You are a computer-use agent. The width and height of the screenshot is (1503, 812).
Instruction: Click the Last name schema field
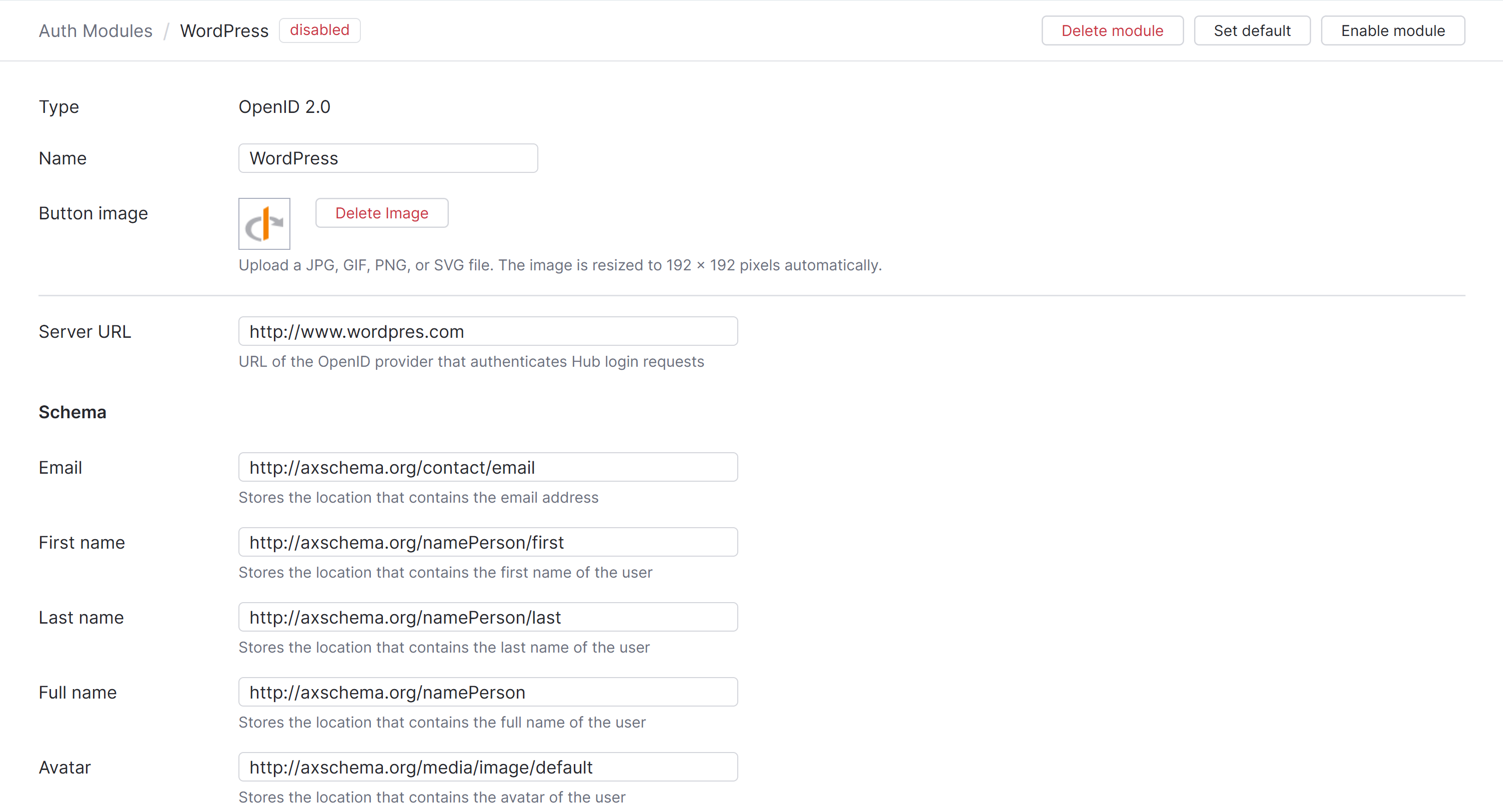point(488,617)
